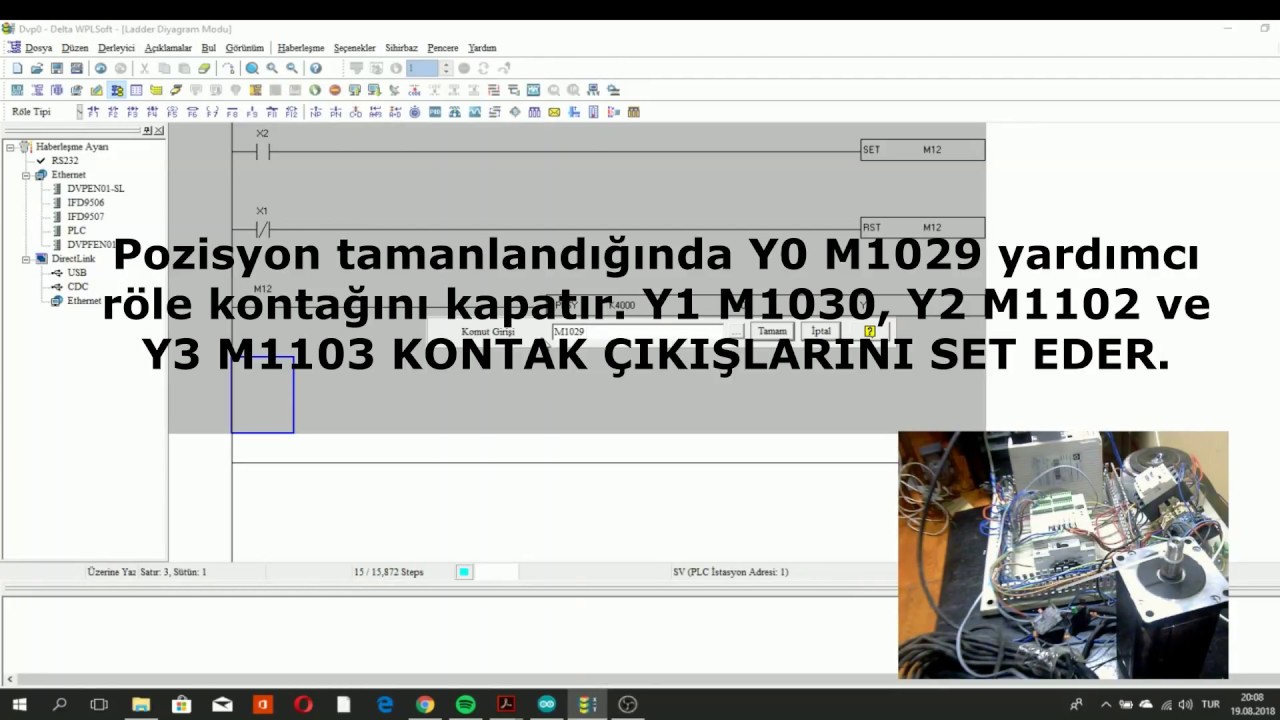Viewport: 1280px width, 720px height.
Task: Click the X2 normally open contact
Action: (x=262, y=151)
